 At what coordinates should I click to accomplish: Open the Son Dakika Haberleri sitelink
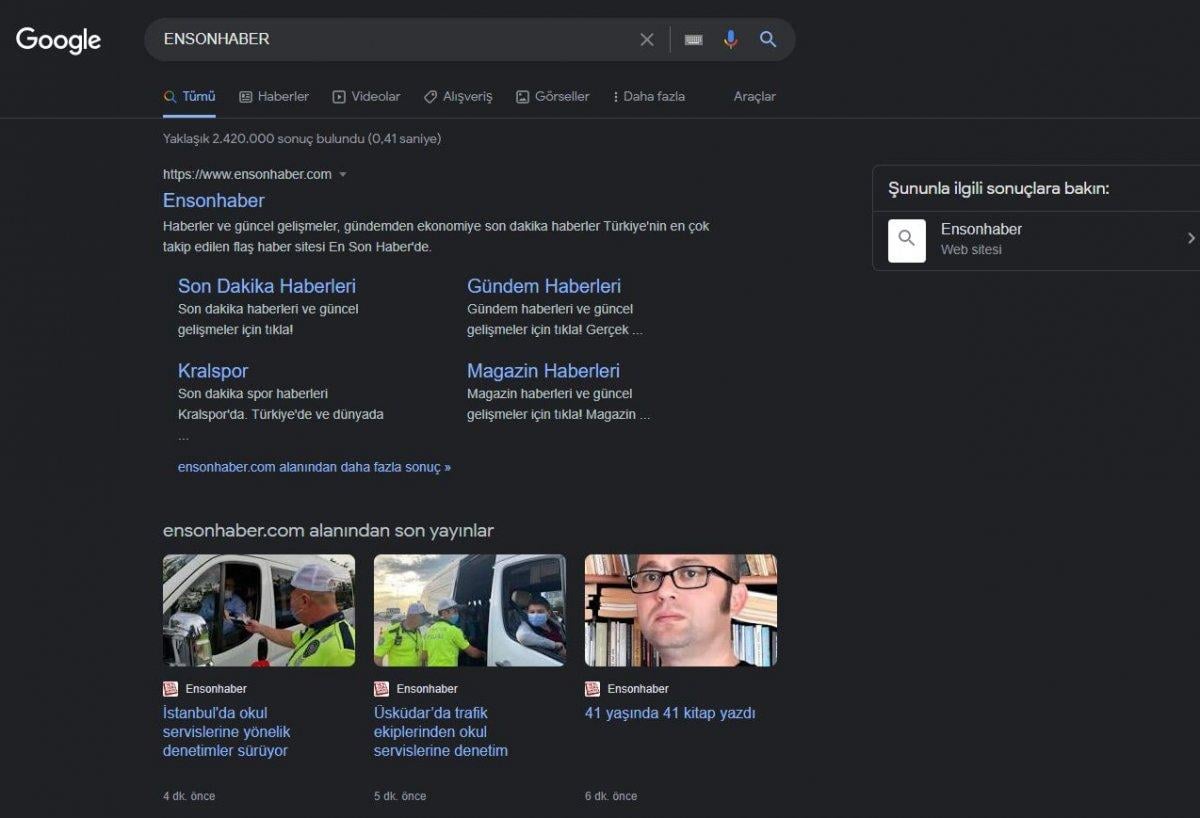(266, 285)
